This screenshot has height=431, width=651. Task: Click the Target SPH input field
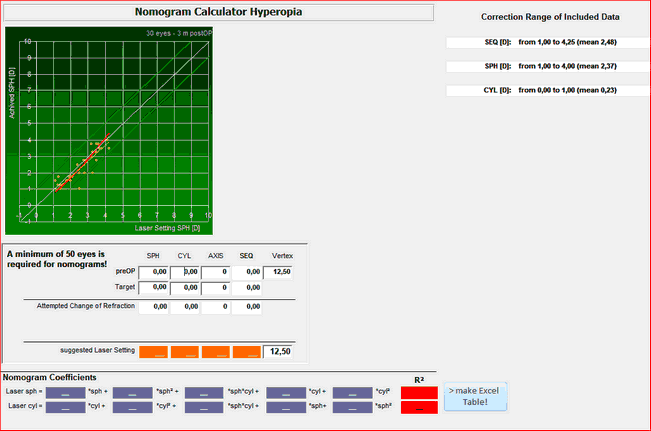point(153,288)
